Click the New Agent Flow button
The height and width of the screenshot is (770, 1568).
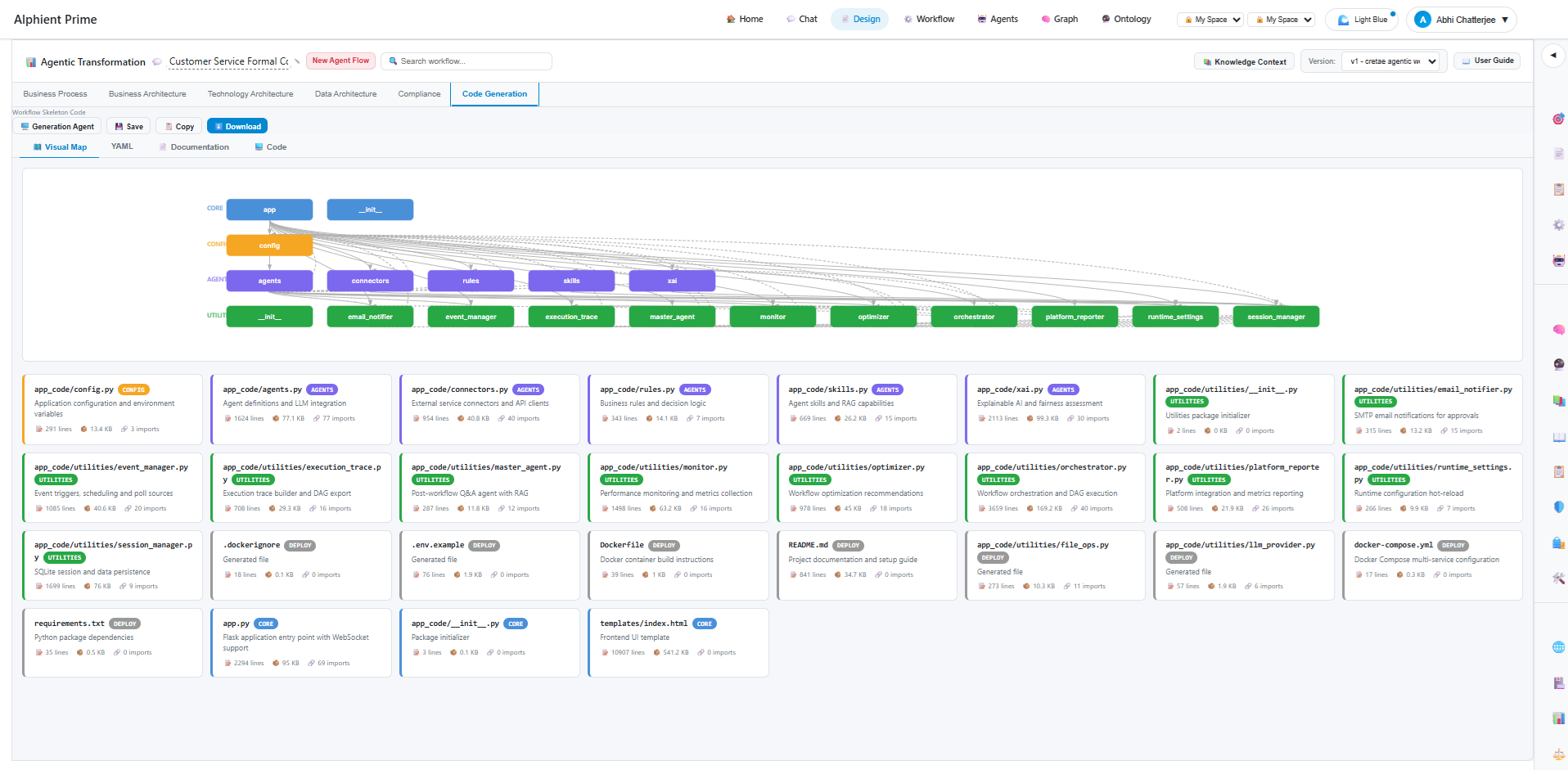[340, 61]
